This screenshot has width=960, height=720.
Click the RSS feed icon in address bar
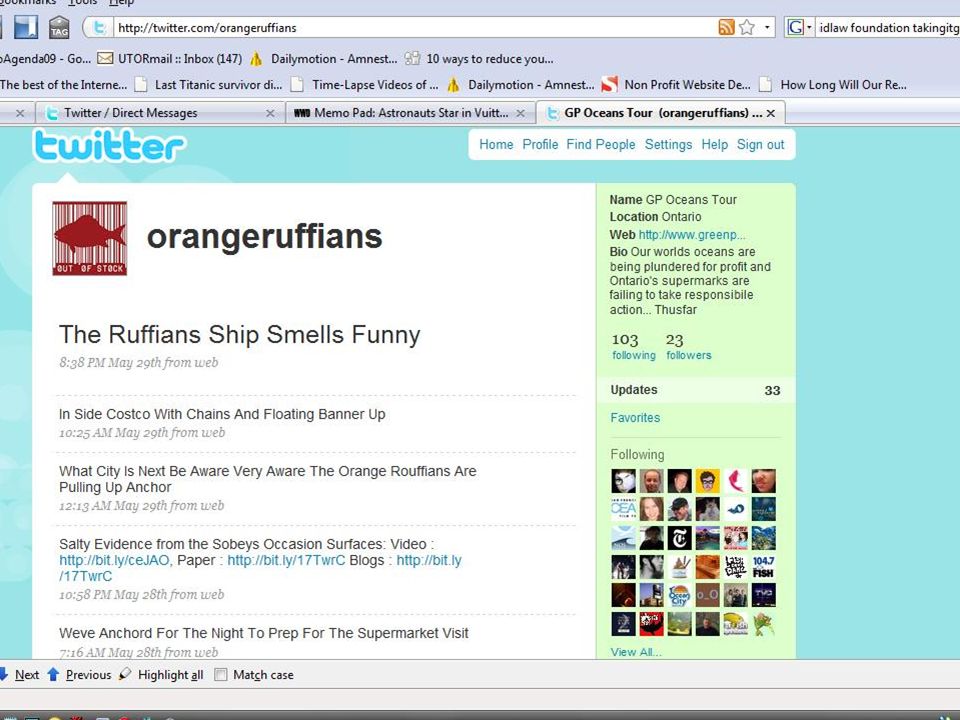[x=726, y=28]
